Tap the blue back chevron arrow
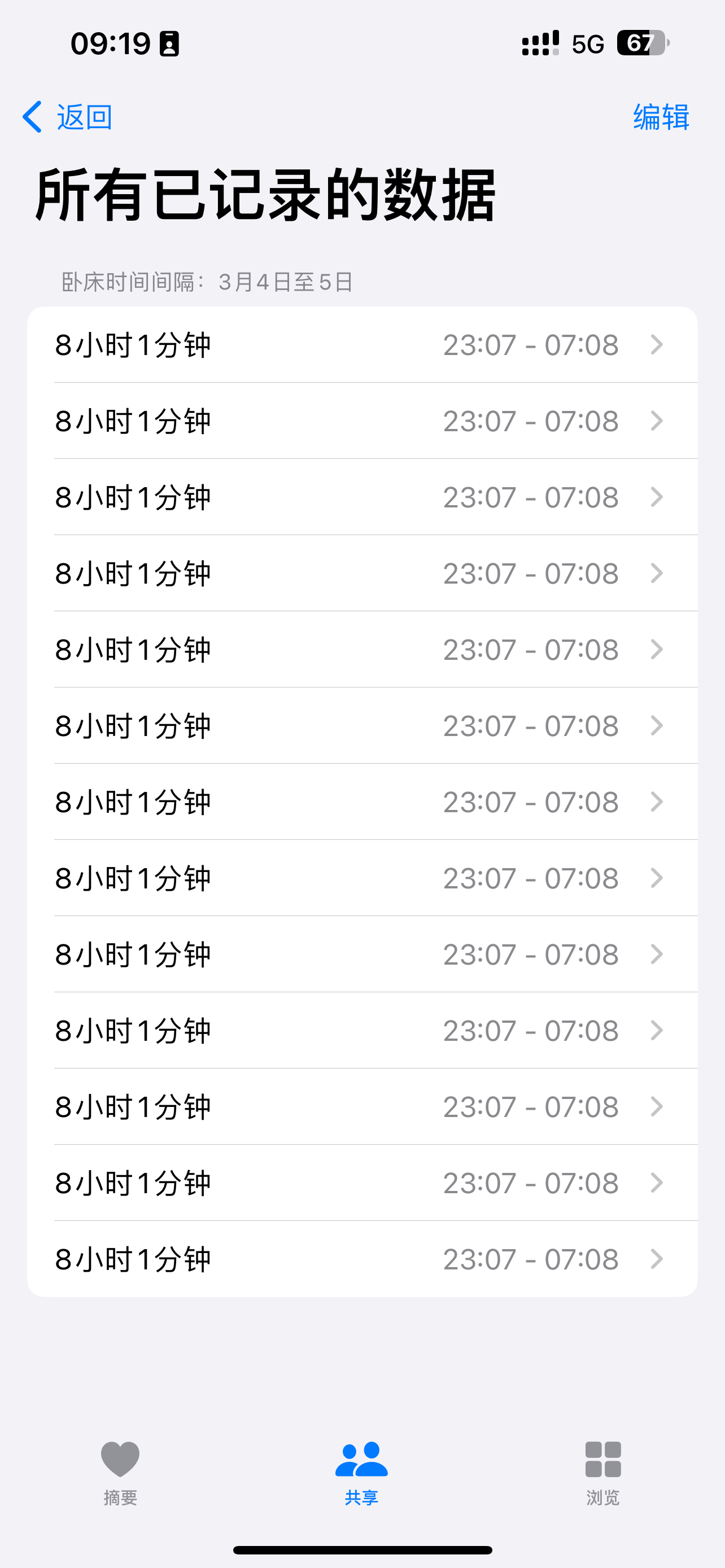 [32, 116]
